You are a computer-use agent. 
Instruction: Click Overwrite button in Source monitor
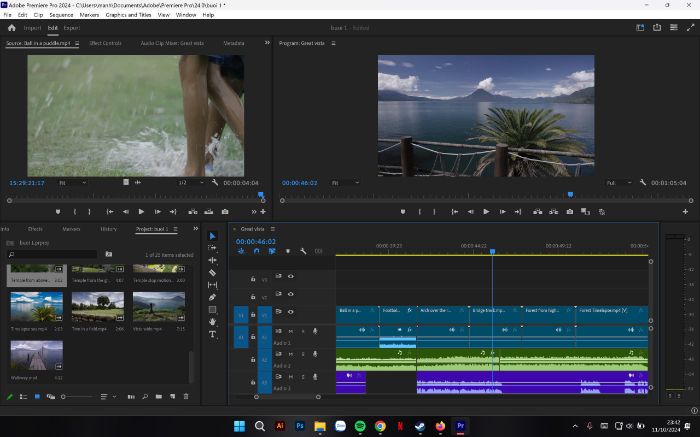(x=208, y=212)
